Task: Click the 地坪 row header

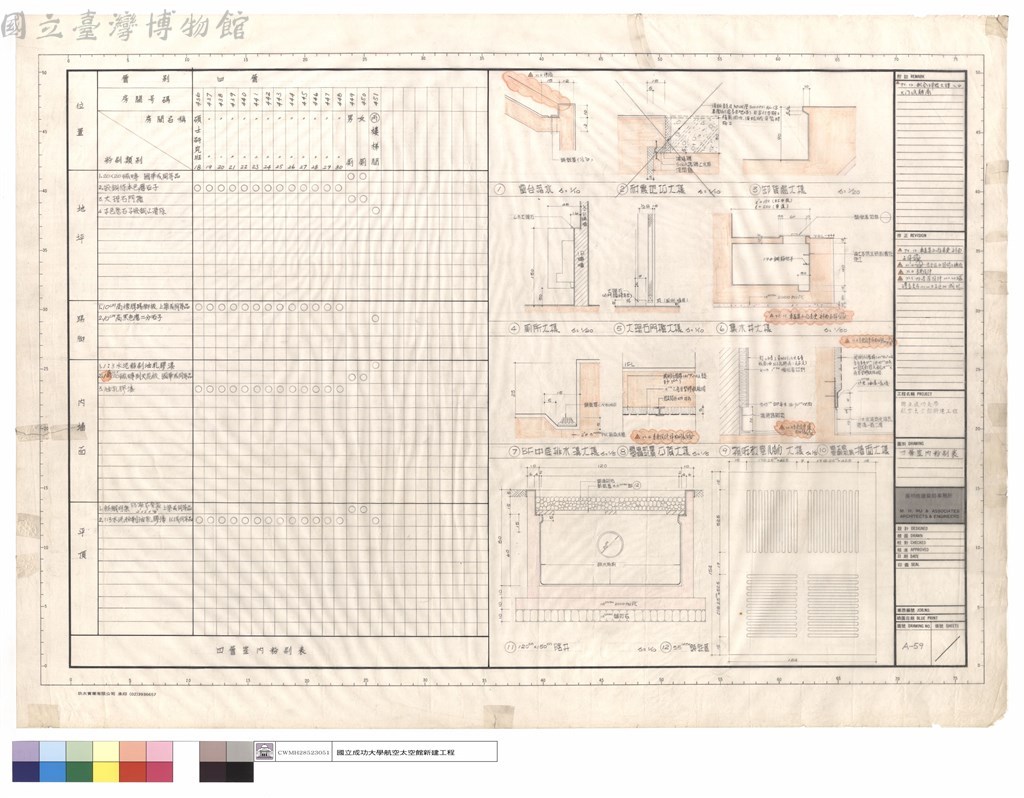Action: tap(81, 223)
